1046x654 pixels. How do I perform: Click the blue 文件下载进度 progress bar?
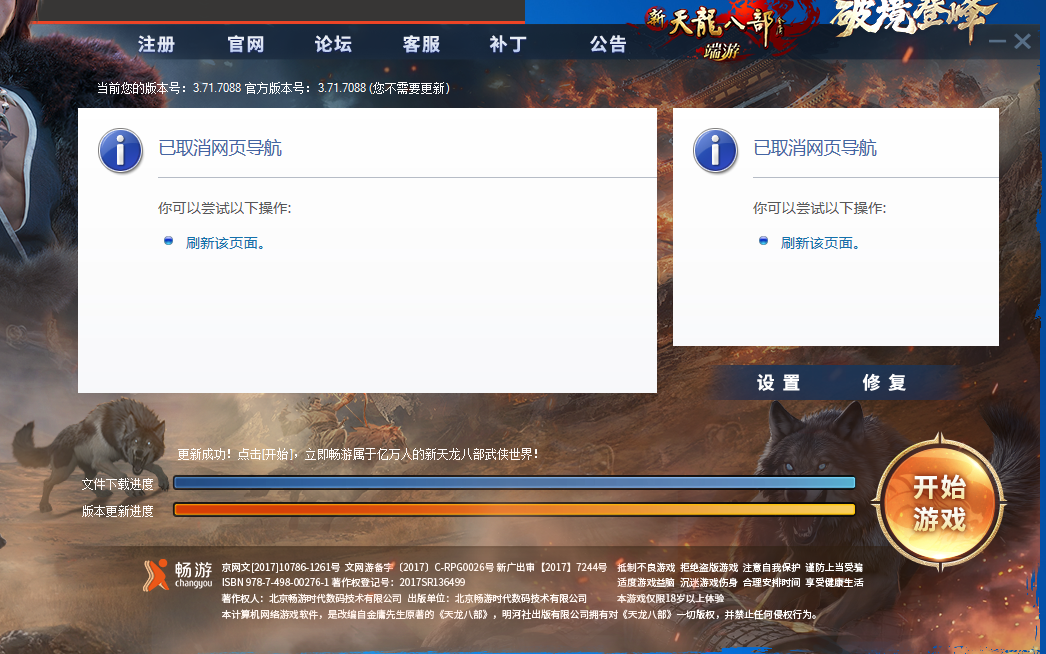[x=514, y=483]
